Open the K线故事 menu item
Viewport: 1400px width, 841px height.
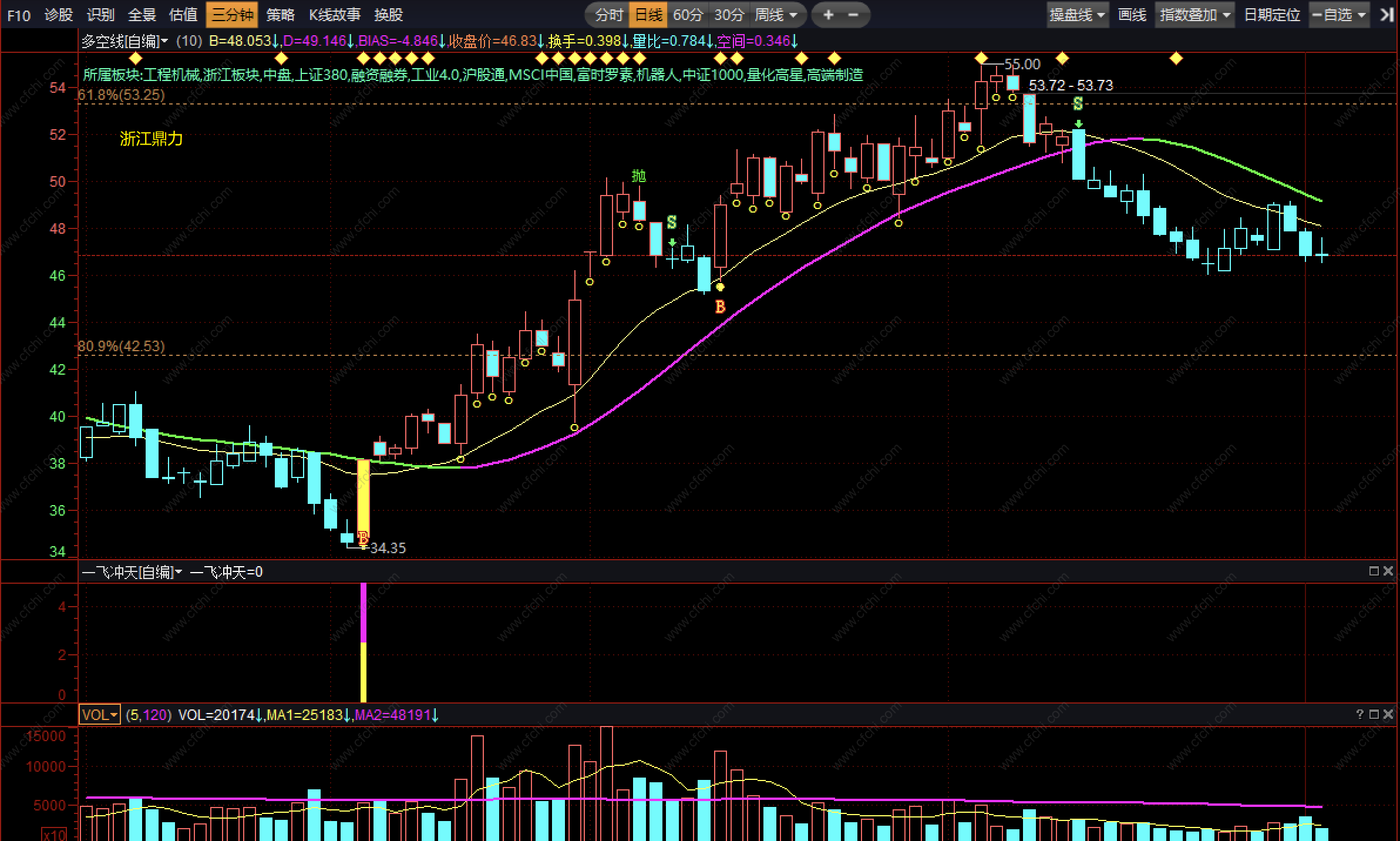[x=335, y=15]
